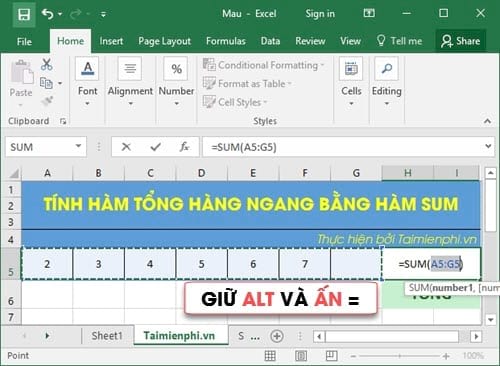Click zoom in plus button
Viewport: 500px width, 366px height.
pyautogui.click(x=446, y=356)
